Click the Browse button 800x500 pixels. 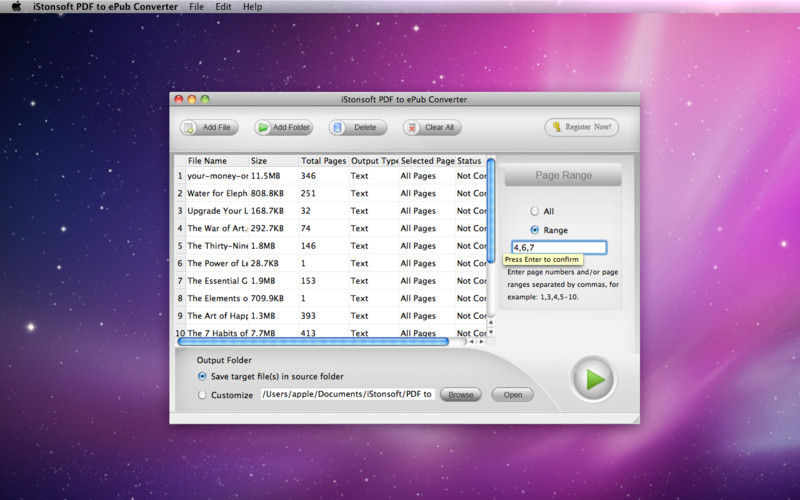tap(460, 395)
